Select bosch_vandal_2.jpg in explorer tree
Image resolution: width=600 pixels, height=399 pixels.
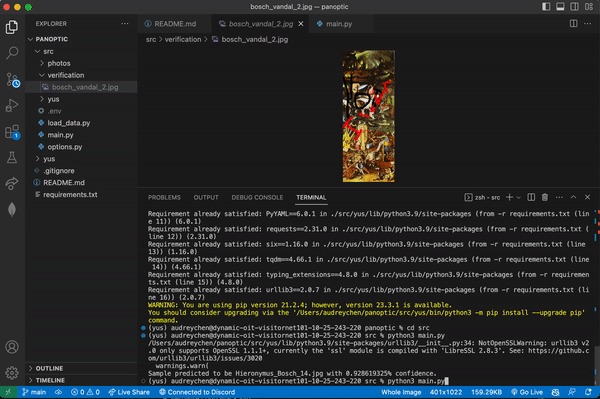[x=82, y=87]
